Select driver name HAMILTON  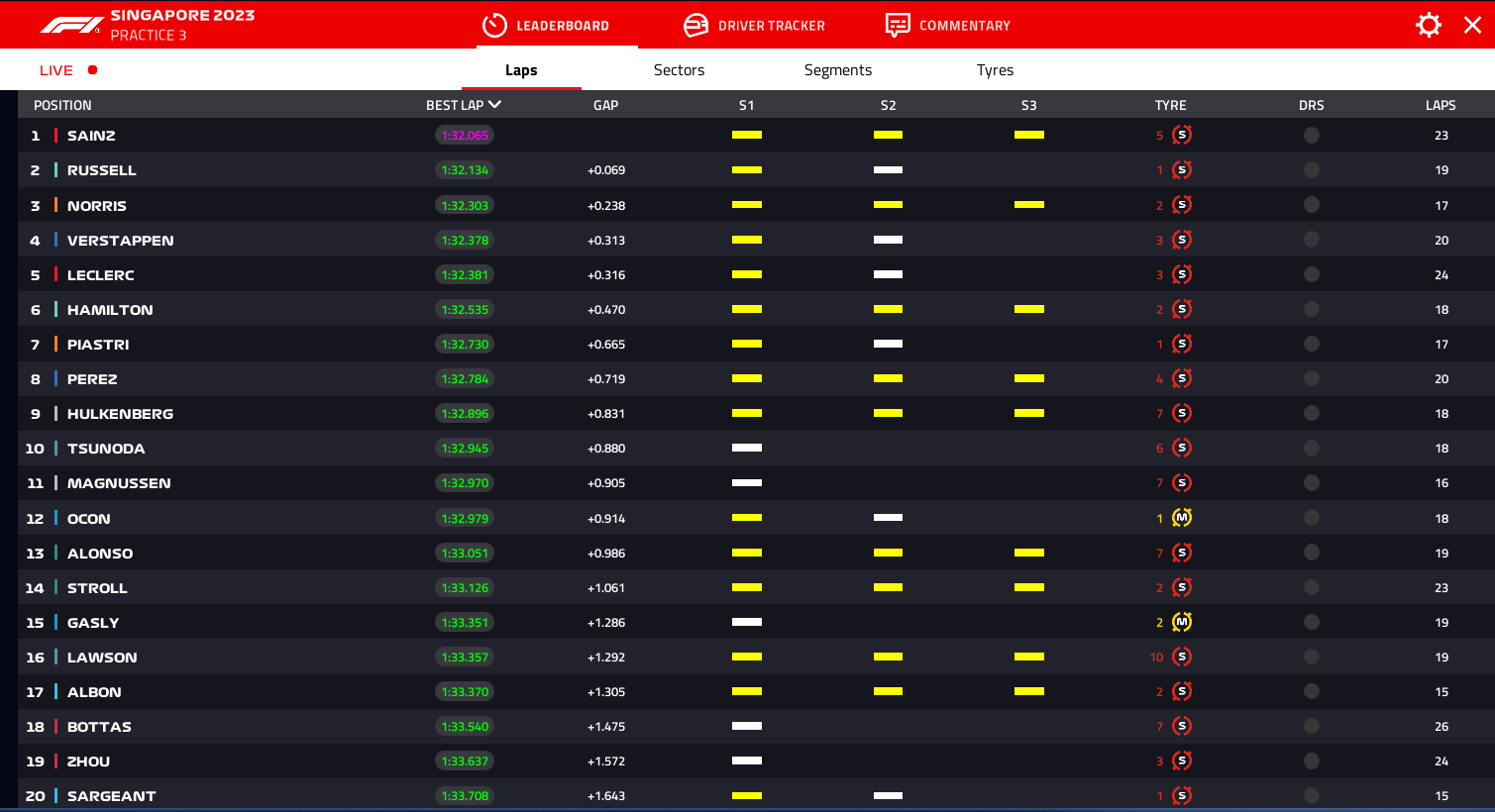pos(110,310)
